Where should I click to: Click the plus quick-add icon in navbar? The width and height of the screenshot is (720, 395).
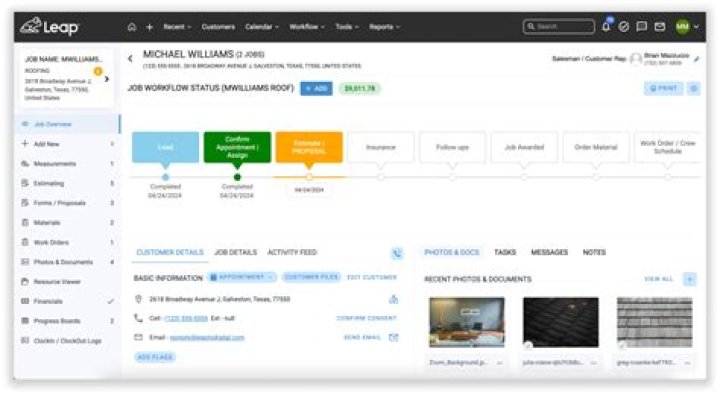149,27
